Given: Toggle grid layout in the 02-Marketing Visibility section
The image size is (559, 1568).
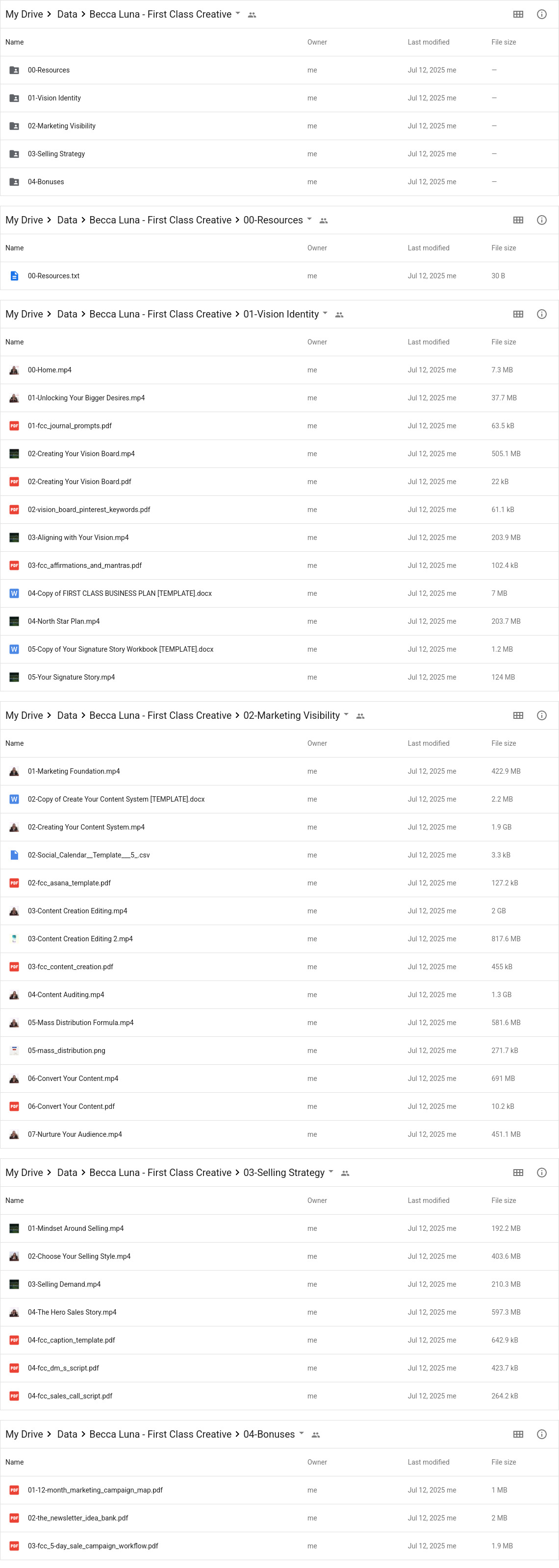Looking at the screenshot, I should tap(518, 715).
